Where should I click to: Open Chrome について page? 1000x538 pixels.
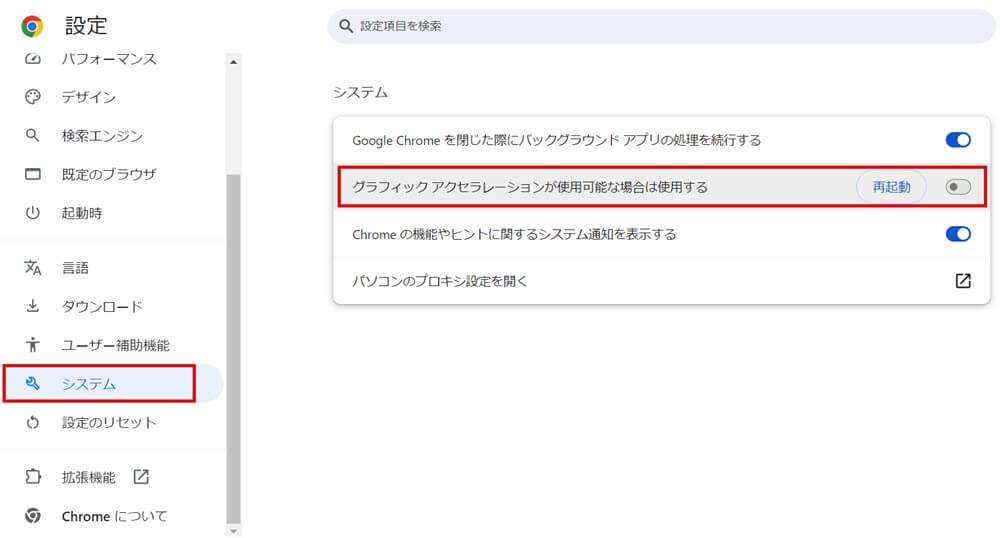click(x=112, y=516)
